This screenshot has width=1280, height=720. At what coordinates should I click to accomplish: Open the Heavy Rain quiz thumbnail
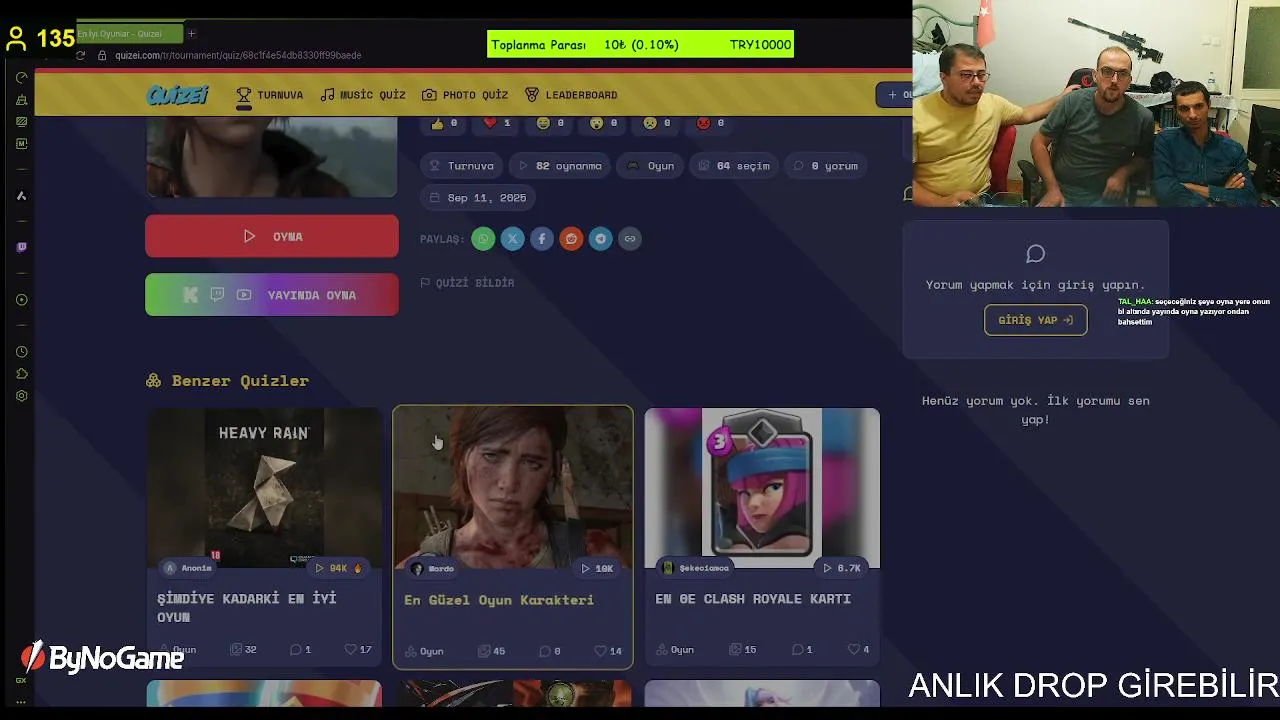point(264,487)
